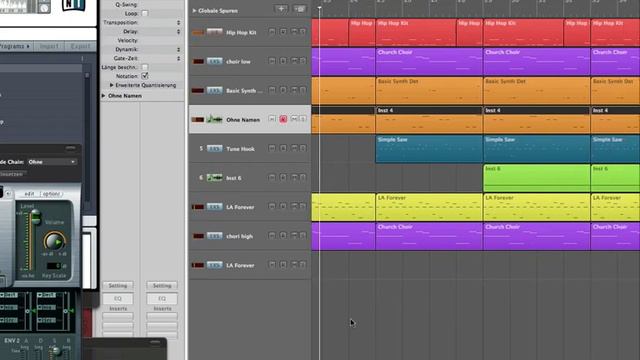Click the right channel strip Setting button
This screenshot has height=360, width=640.
tap(162, 286)
